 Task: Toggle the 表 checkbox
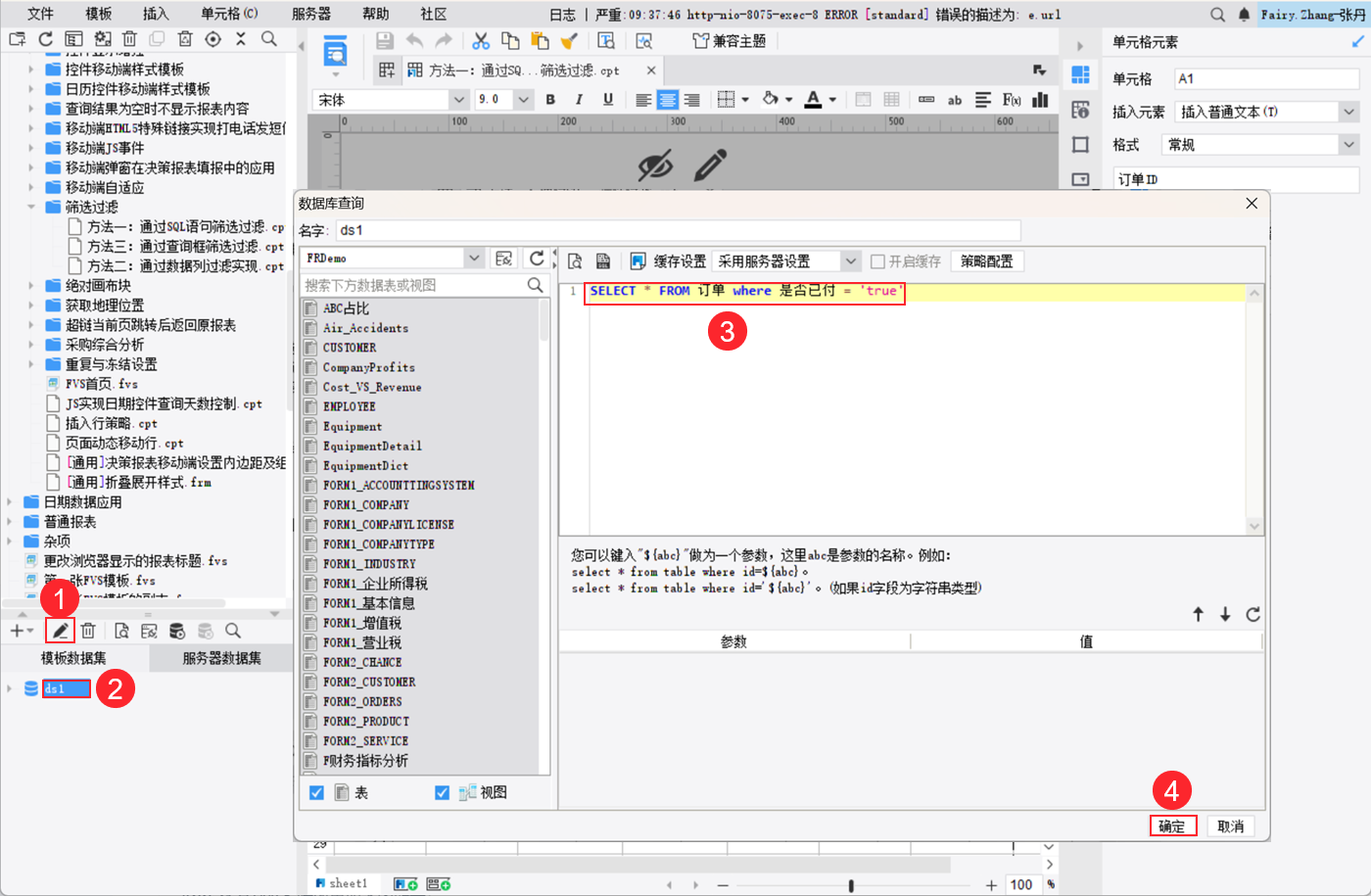pos(316,792)
